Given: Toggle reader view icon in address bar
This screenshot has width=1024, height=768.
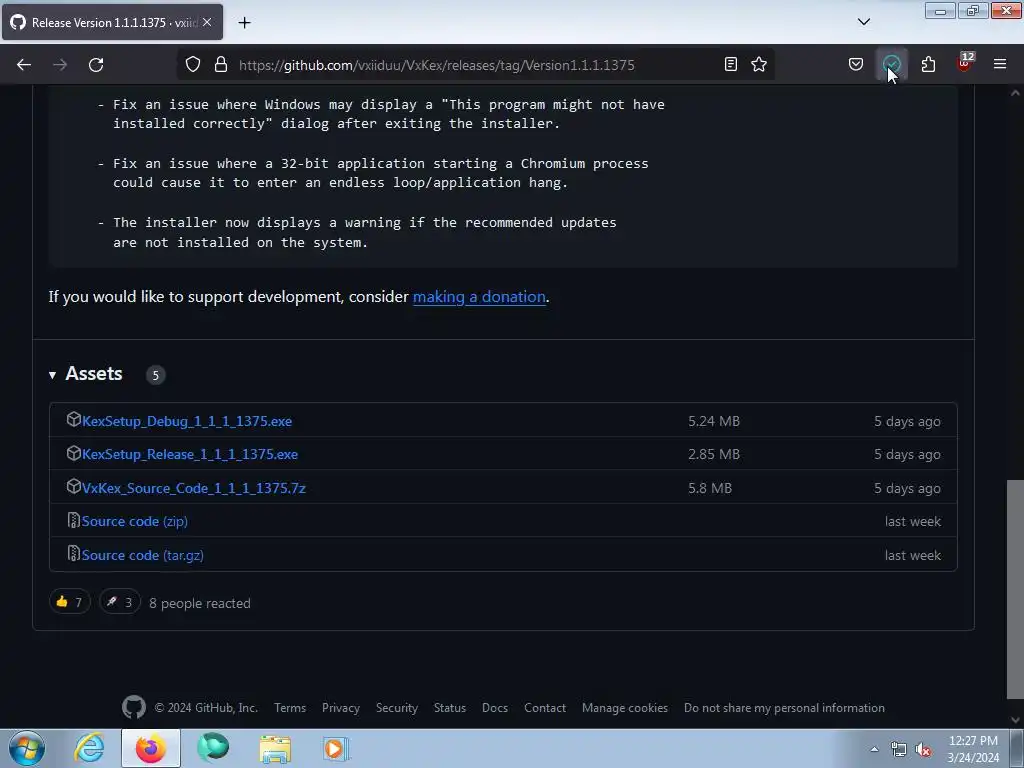Looking at the screenshot, I should tap(731, 64).
